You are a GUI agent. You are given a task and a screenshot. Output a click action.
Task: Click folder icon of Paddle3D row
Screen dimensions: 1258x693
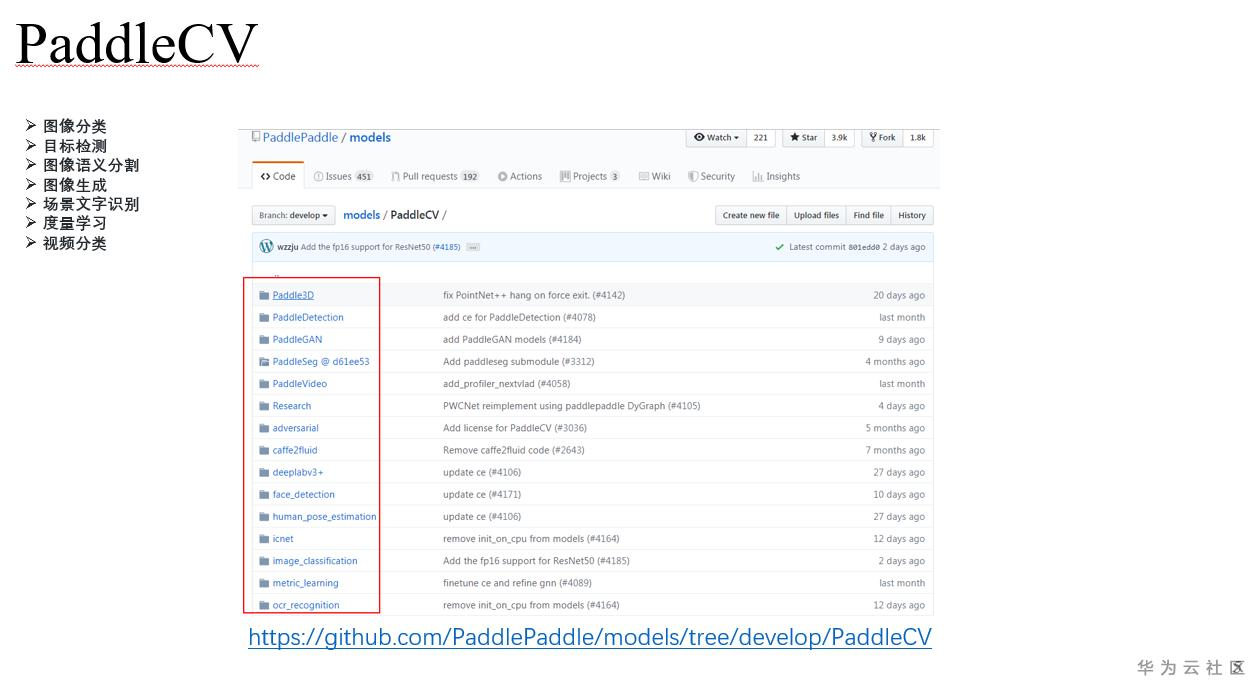(264, 296)
